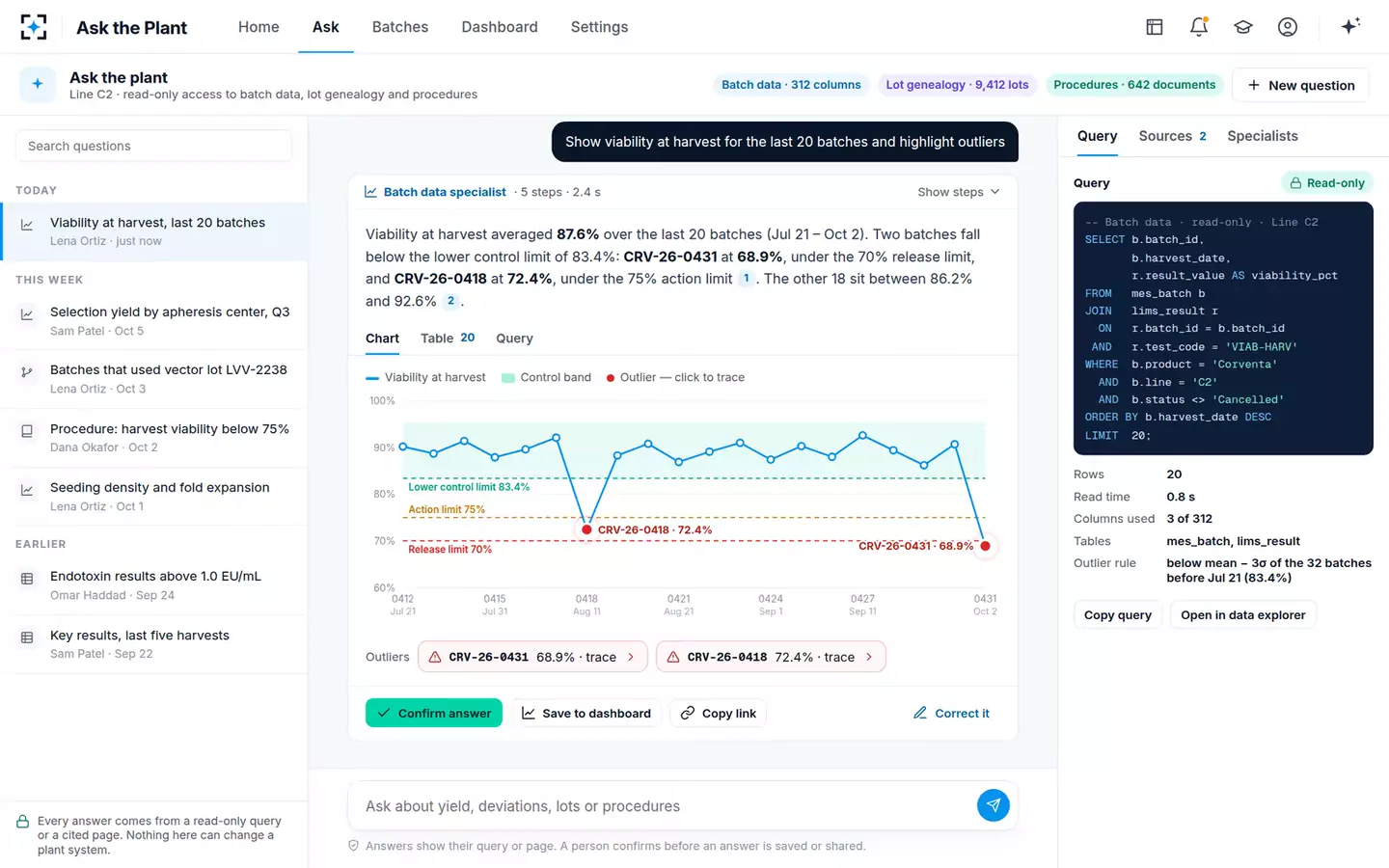This screenshot has width=1389, height=868.
Task: Open 'Batches that used vector lot LVV-2238'
Action: click(154, 378)
